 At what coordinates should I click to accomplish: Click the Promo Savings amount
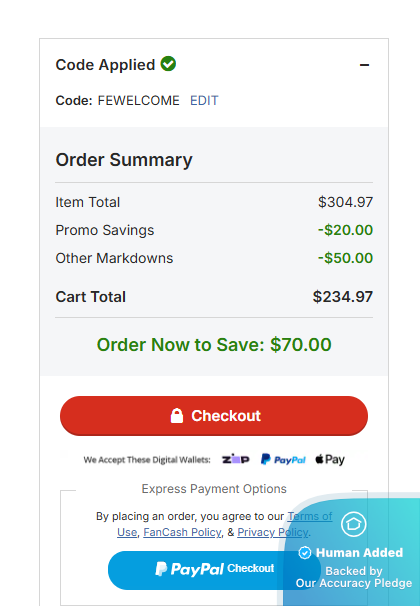click(345, 230)
